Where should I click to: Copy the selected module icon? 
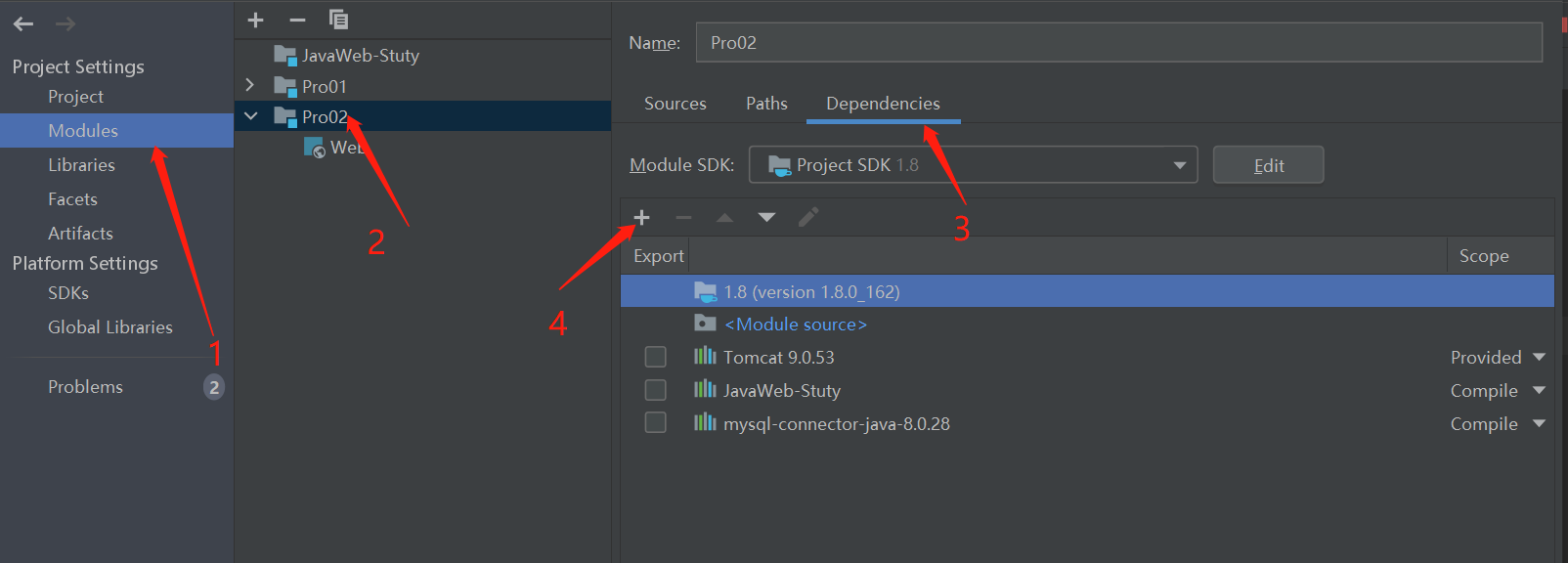click(x=339, y=20)
